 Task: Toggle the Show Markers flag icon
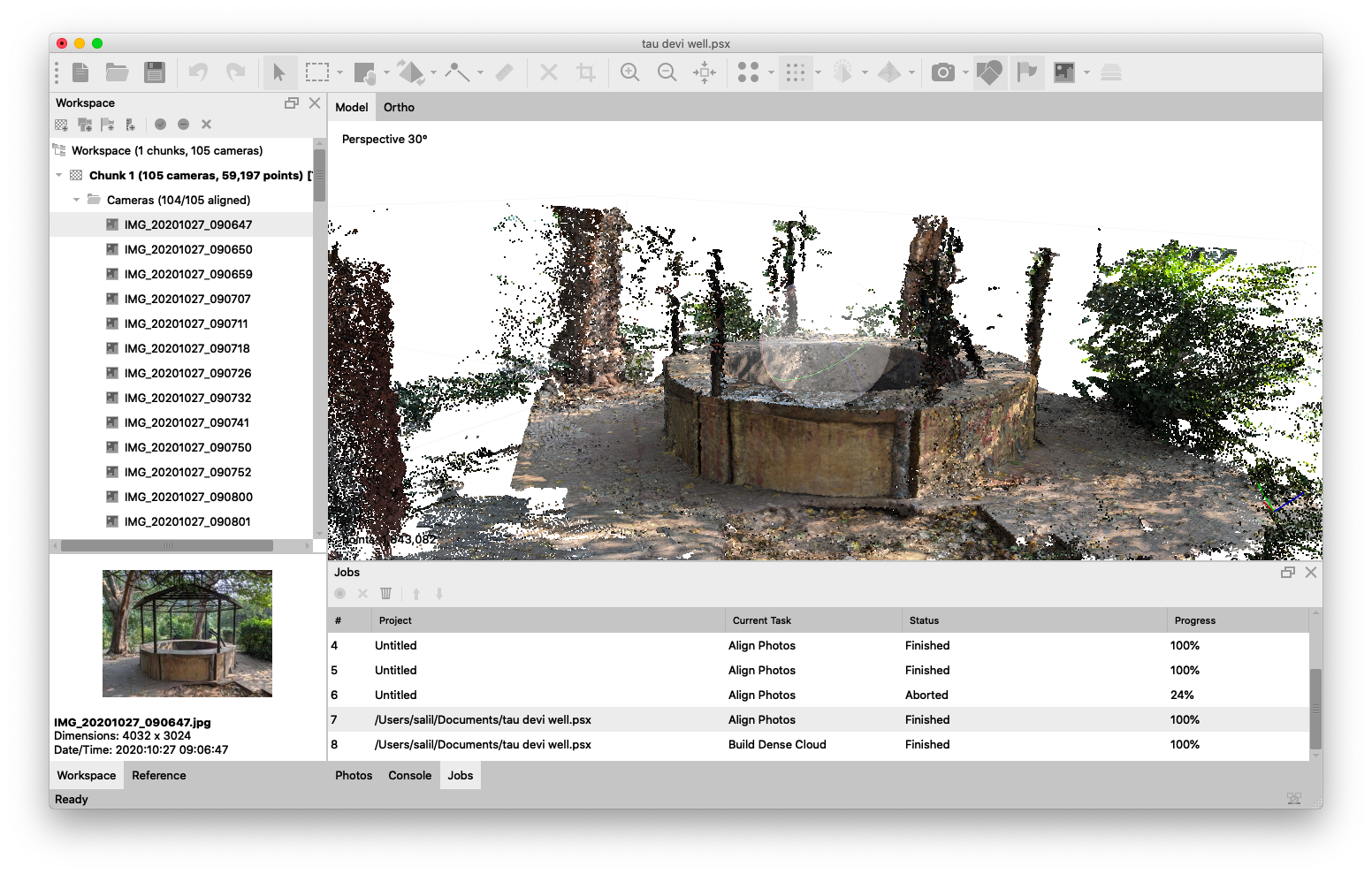pos(1027,72)
